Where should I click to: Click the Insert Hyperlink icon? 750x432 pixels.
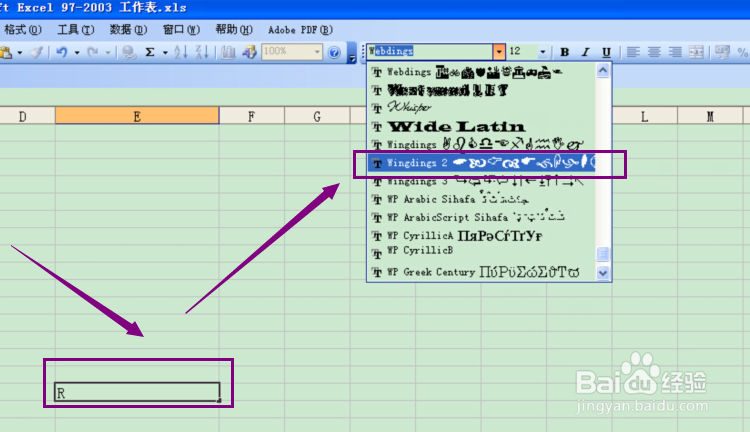128,52
